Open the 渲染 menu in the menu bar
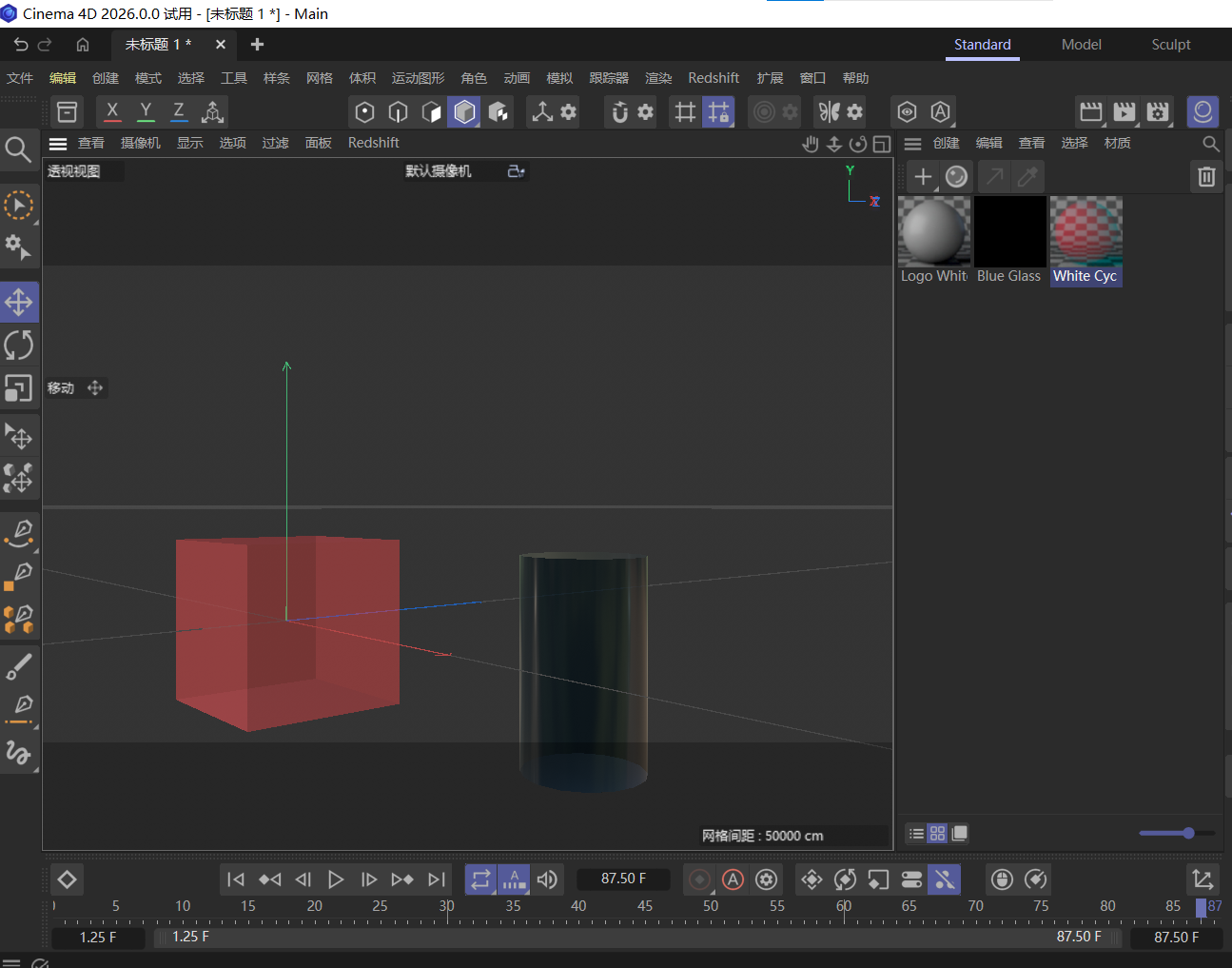This screenshot has width=1232, height=968. pos(658,78)
